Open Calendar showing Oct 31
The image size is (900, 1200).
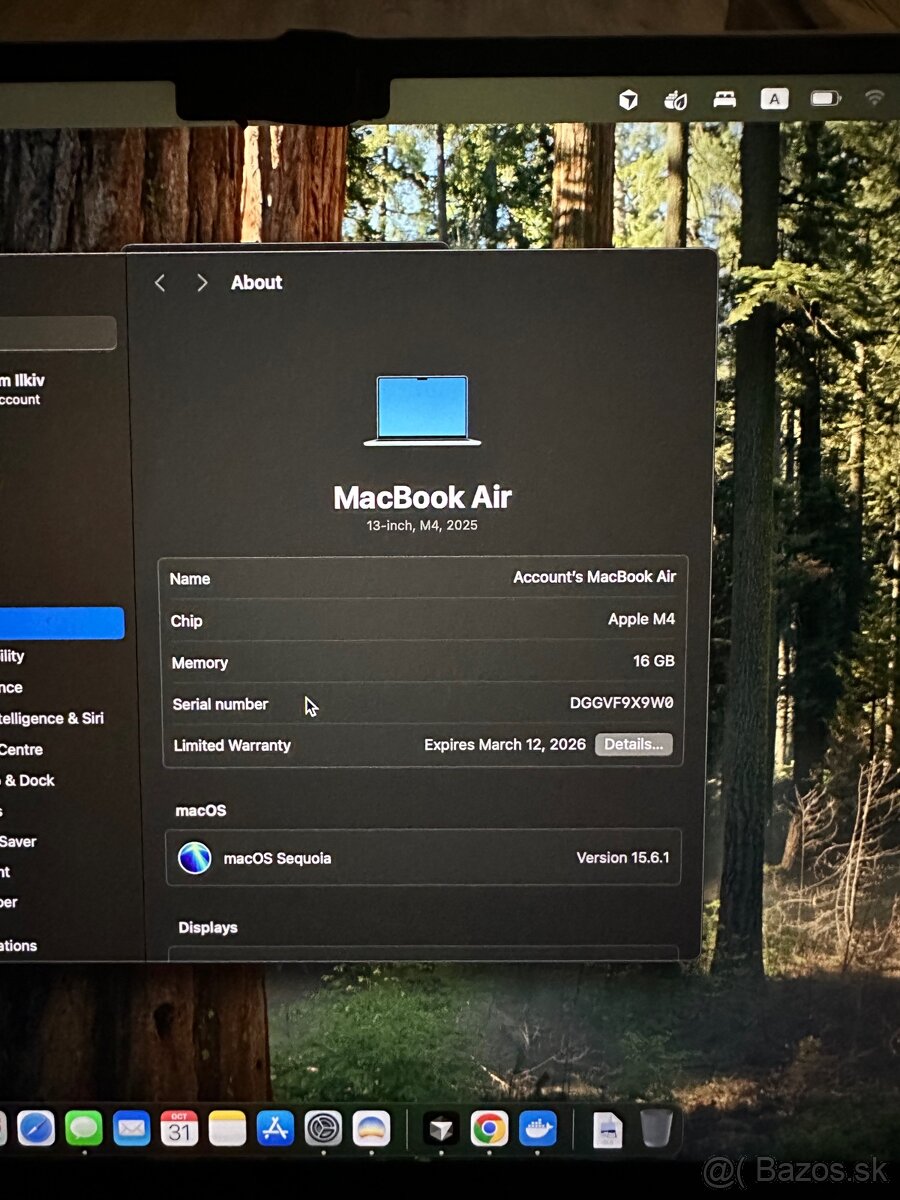point(179,1129)
